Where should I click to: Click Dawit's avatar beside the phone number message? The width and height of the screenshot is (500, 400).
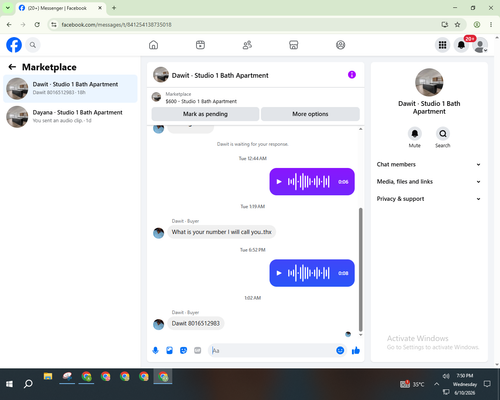[x=158, y=324]
